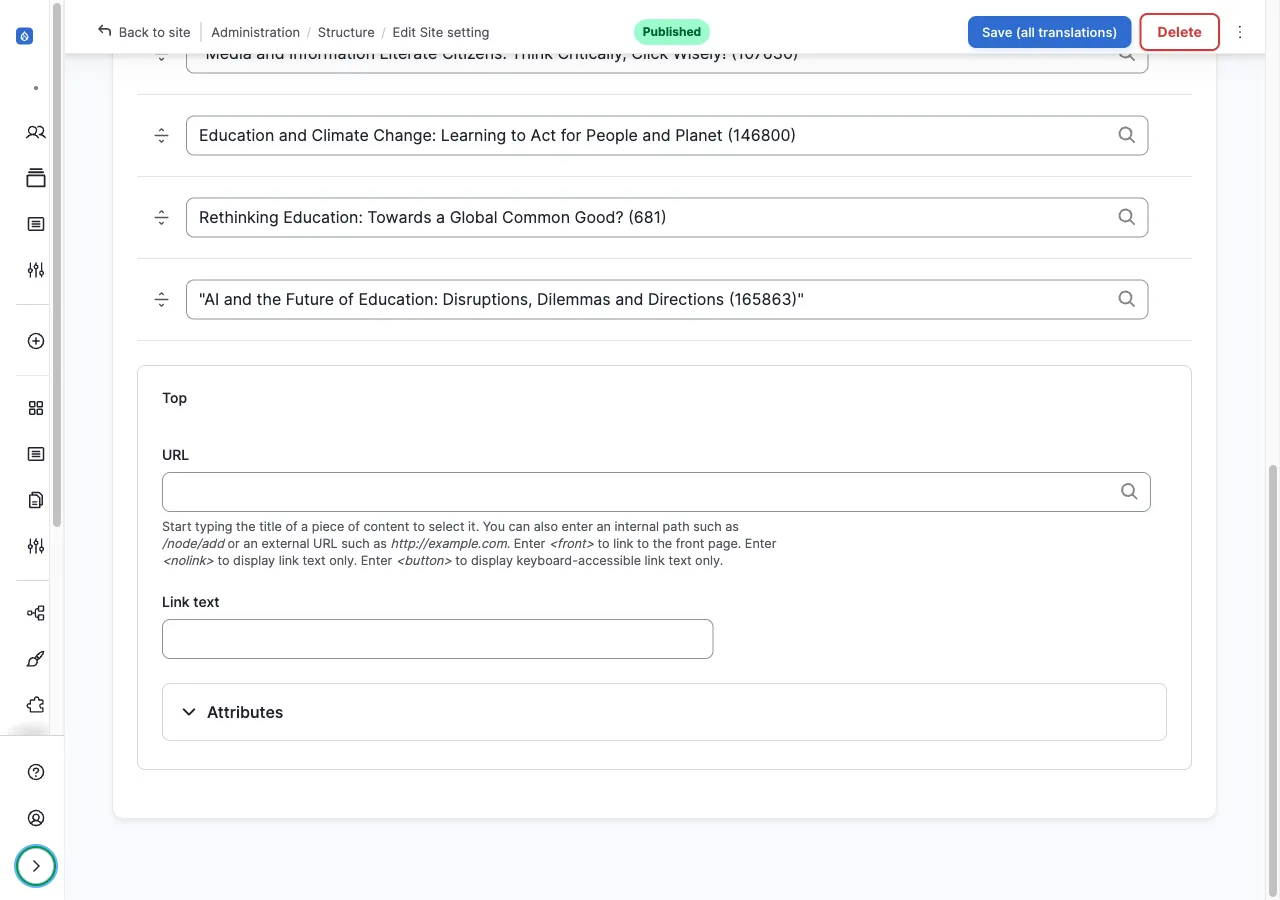Open the three-dot more actions menu
This screenshot has height=900, width=1280.
(1240, 32)
